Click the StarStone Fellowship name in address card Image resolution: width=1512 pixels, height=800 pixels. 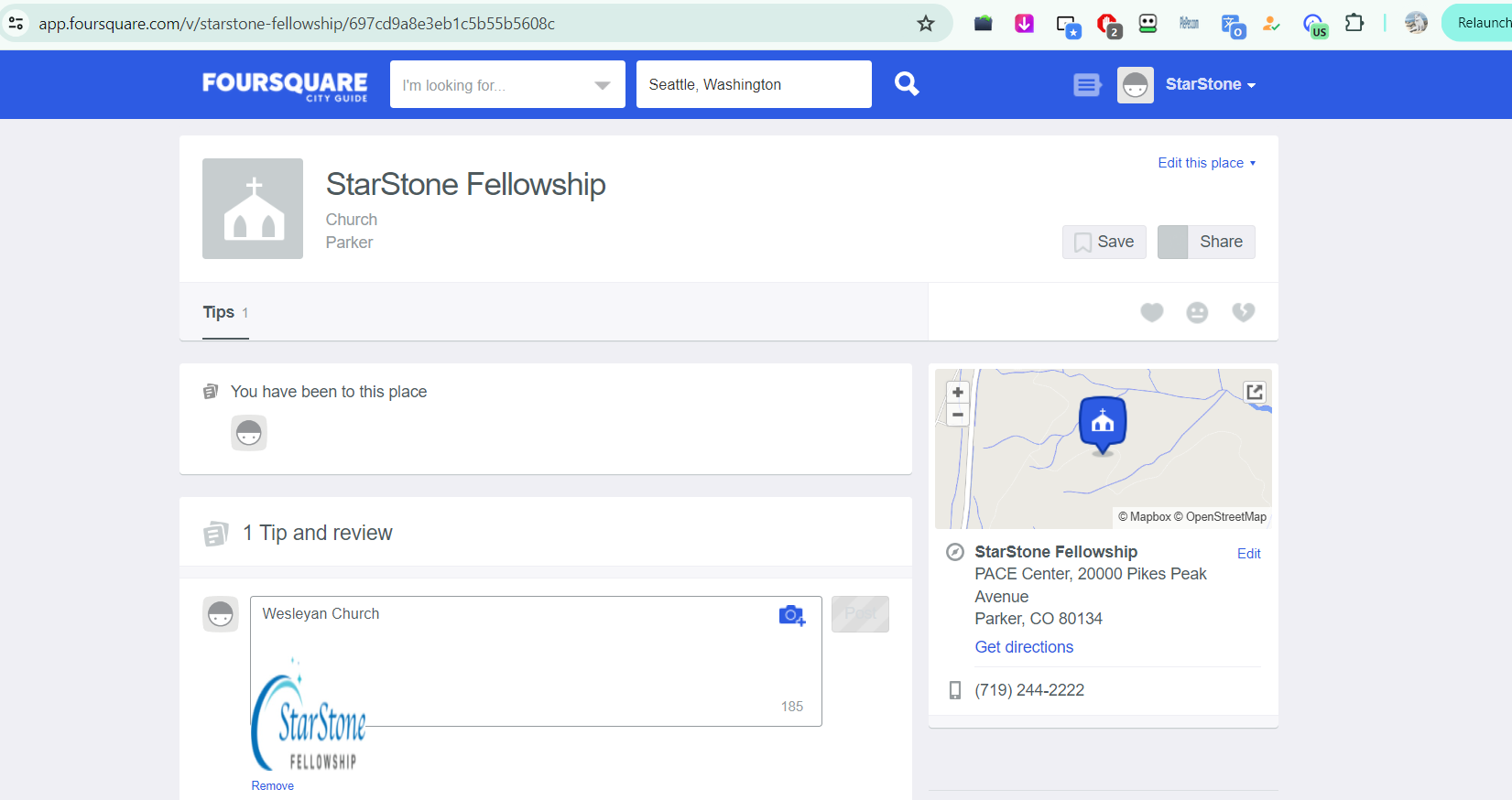coord(1056,552)
